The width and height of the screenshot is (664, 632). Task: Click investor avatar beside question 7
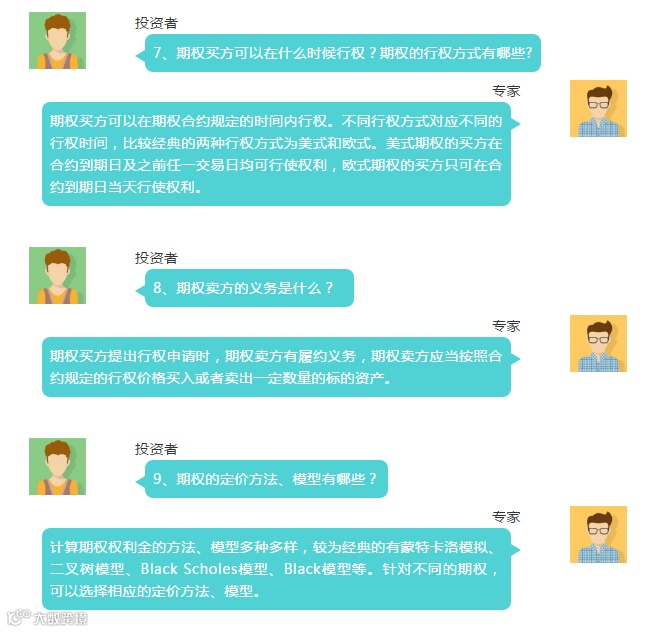(x=57, y=40)
